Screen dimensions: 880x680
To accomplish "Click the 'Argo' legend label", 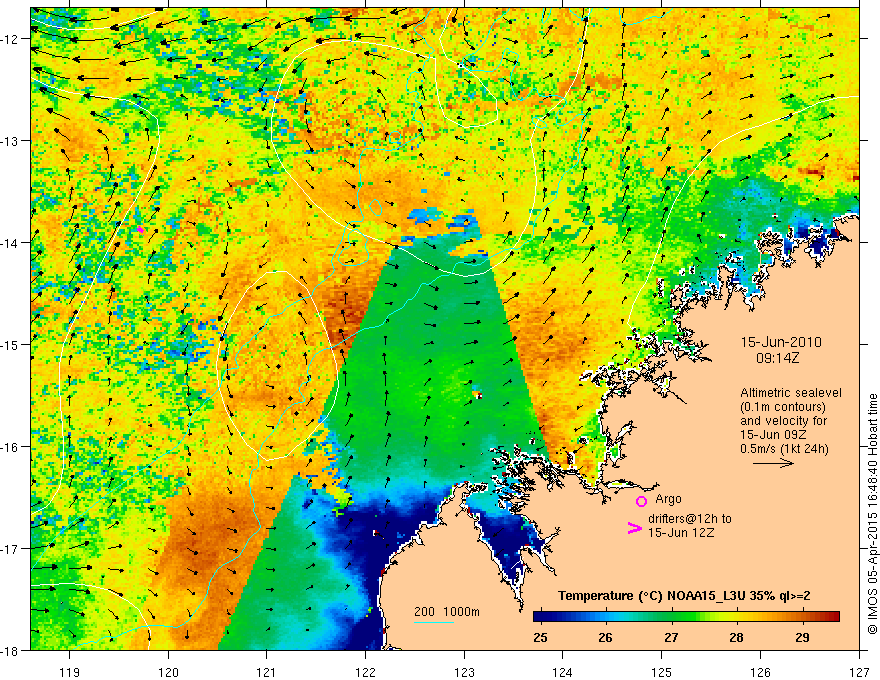I will click(x=668, y=499).
